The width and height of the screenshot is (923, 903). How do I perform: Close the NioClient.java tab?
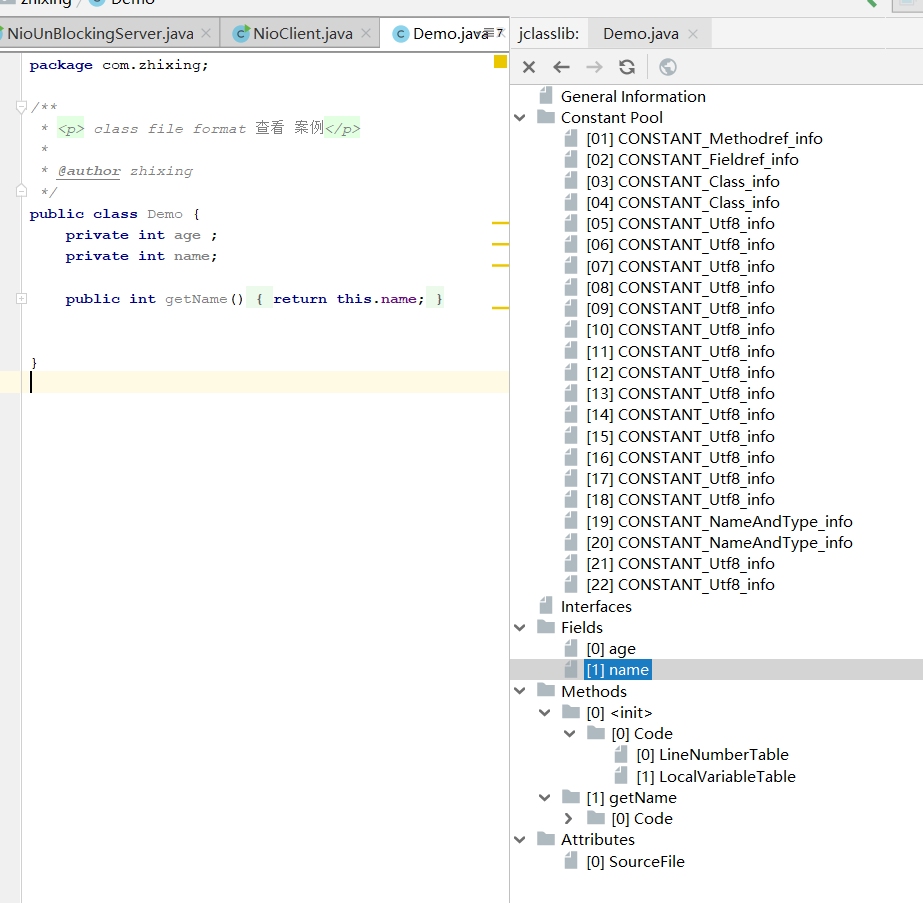point(366,34)
